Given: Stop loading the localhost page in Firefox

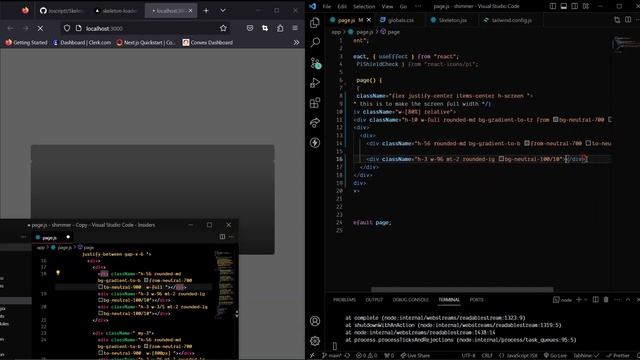Looking at the screenshot, I should (x=40, y=28).
